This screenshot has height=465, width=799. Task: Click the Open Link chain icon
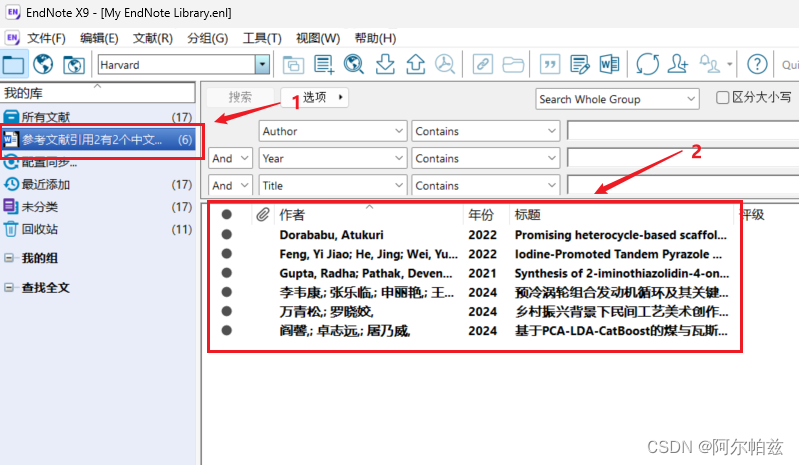[483, 65]
